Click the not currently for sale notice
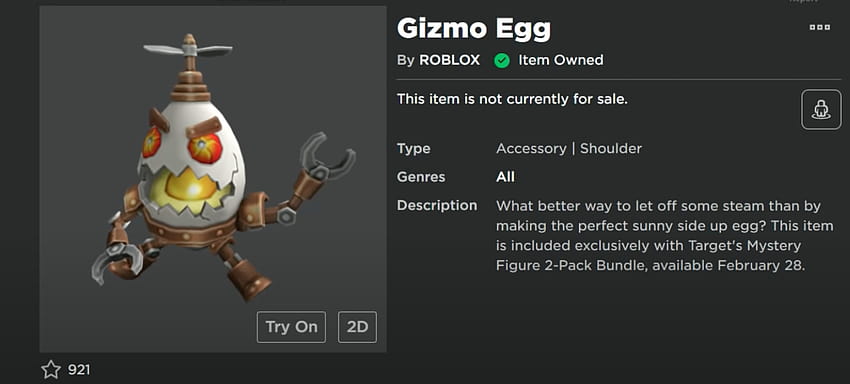The height and width of the screenshot is (384, 850). pos(512,99)
